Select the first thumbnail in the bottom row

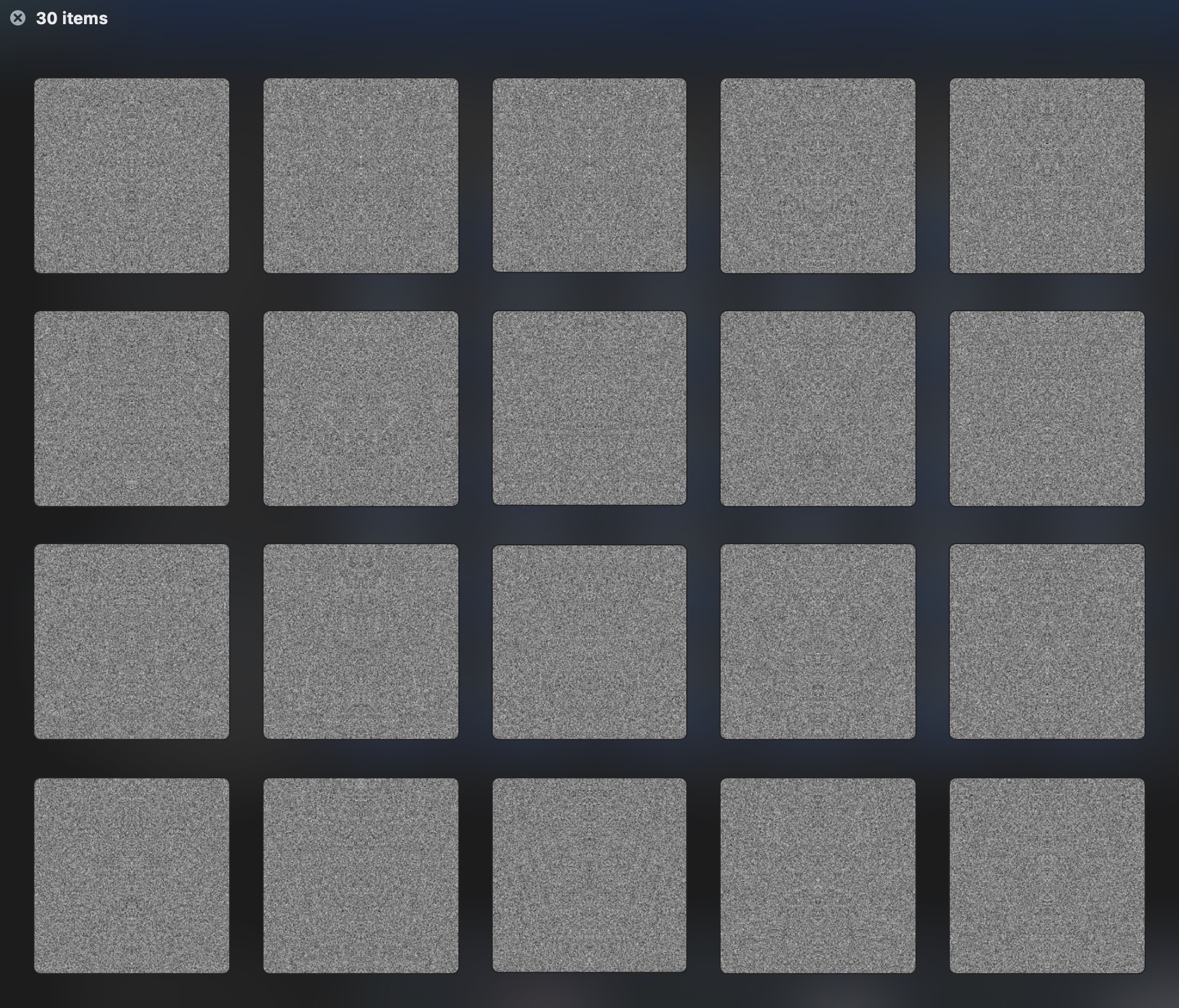pos(132,876)
